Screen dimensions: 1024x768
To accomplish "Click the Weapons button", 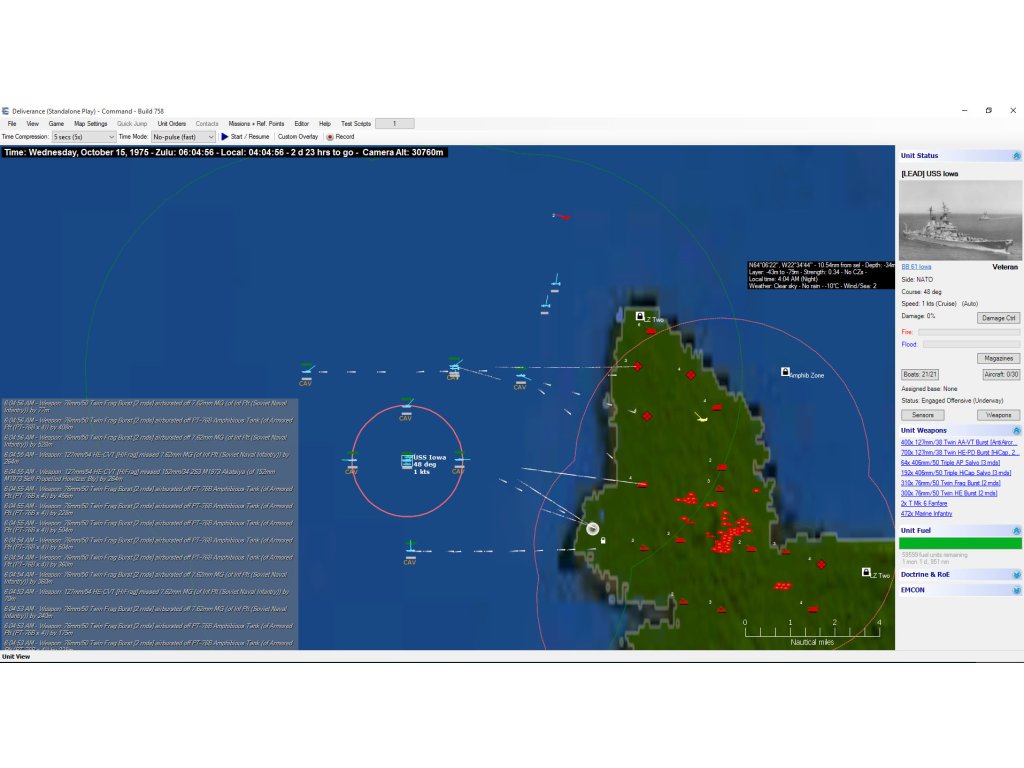I will pyautogui.click(x=999, y=415).
